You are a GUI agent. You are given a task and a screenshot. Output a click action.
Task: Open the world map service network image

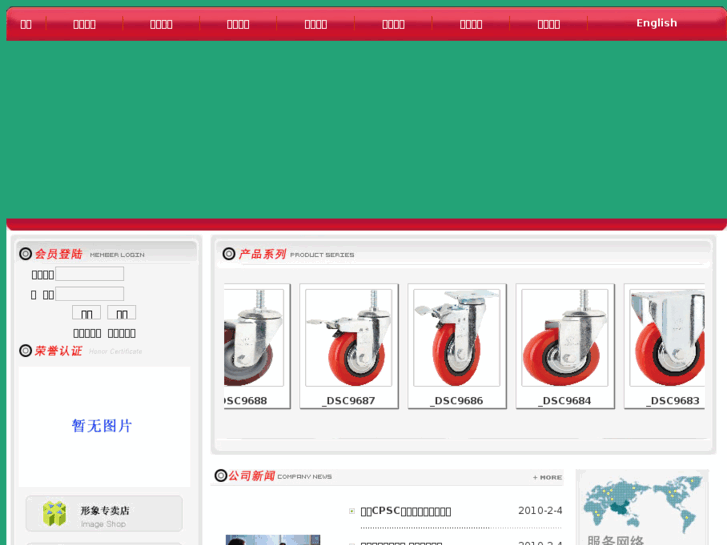click(x=642, y=507)
